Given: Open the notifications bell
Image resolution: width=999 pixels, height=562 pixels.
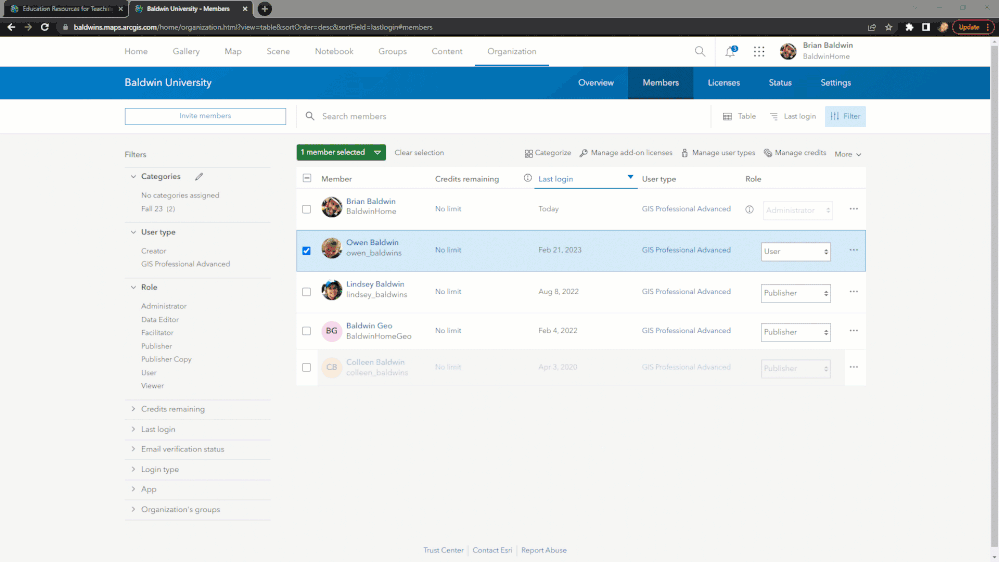Looking at the screenshot, I should point(730,52).
